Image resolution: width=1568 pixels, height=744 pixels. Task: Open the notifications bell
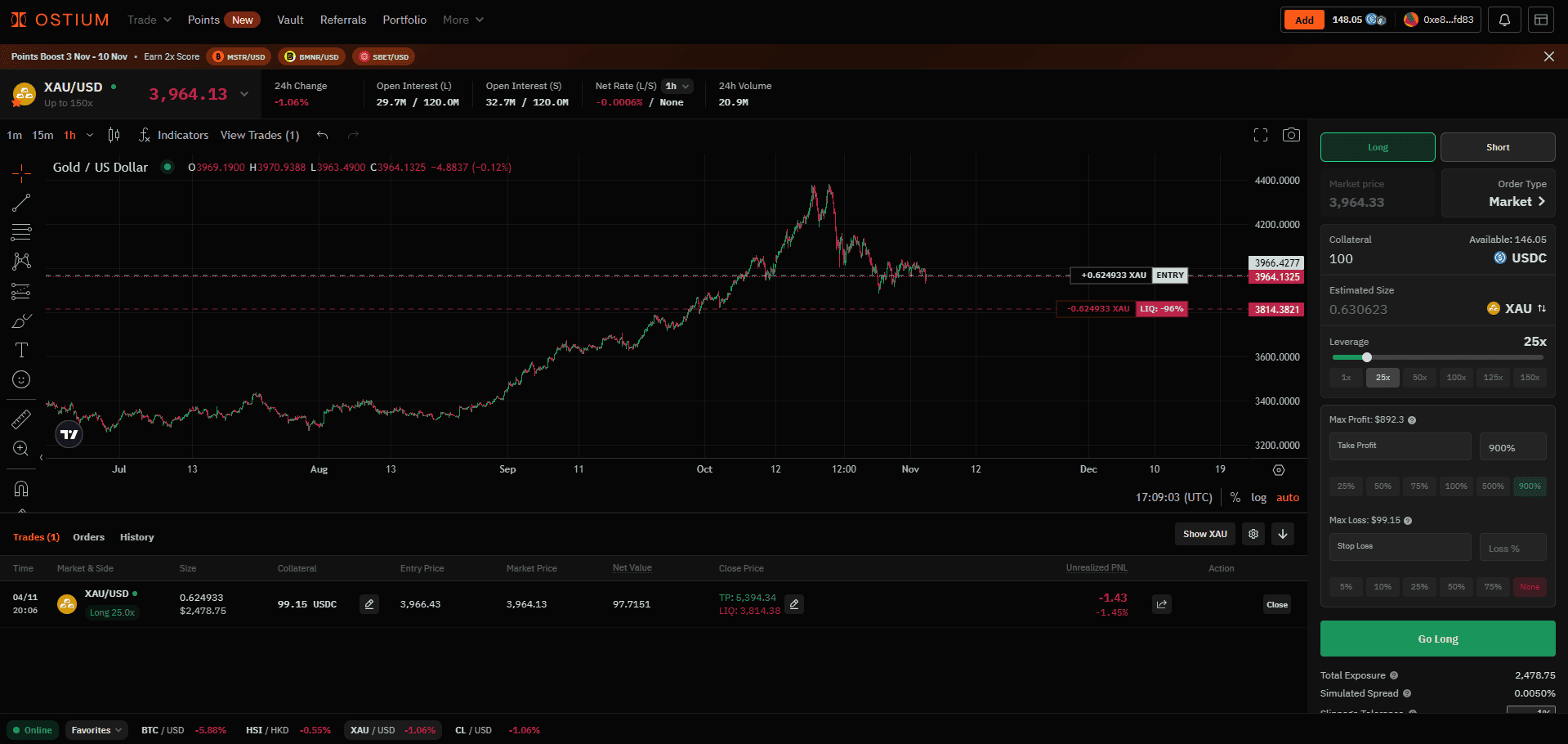pos(1504,20)
